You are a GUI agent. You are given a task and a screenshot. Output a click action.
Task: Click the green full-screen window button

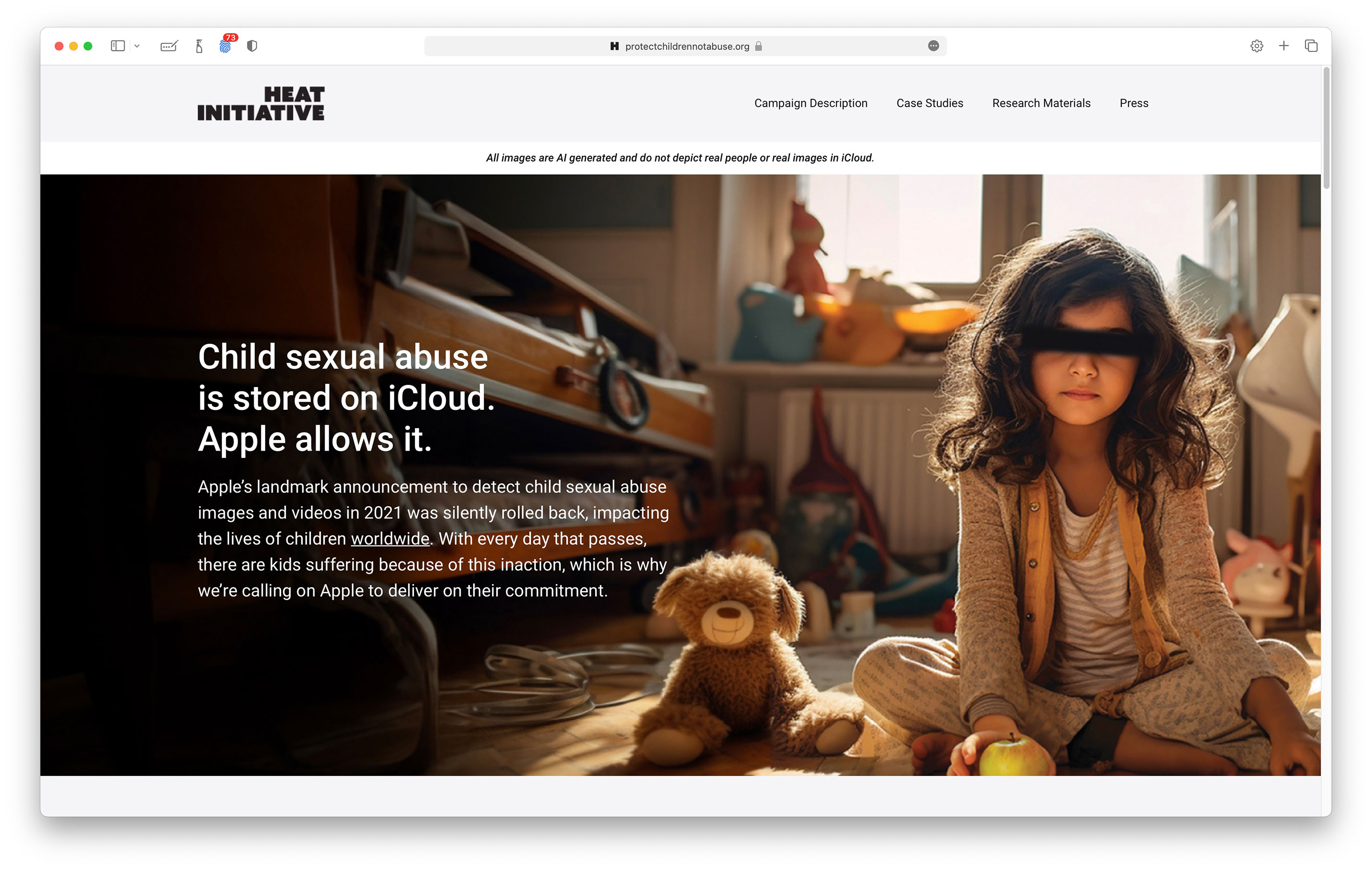pyautogui.click(x=88, y=46)
